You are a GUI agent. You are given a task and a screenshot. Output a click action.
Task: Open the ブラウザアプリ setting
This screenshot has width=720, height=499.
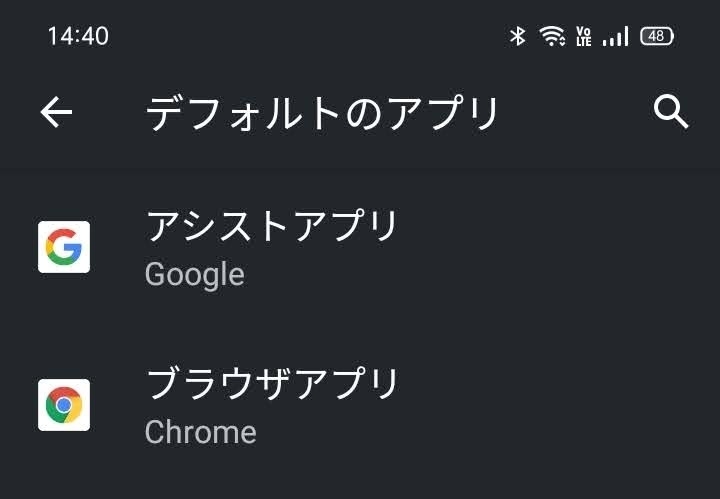click(x=272, y=385)
